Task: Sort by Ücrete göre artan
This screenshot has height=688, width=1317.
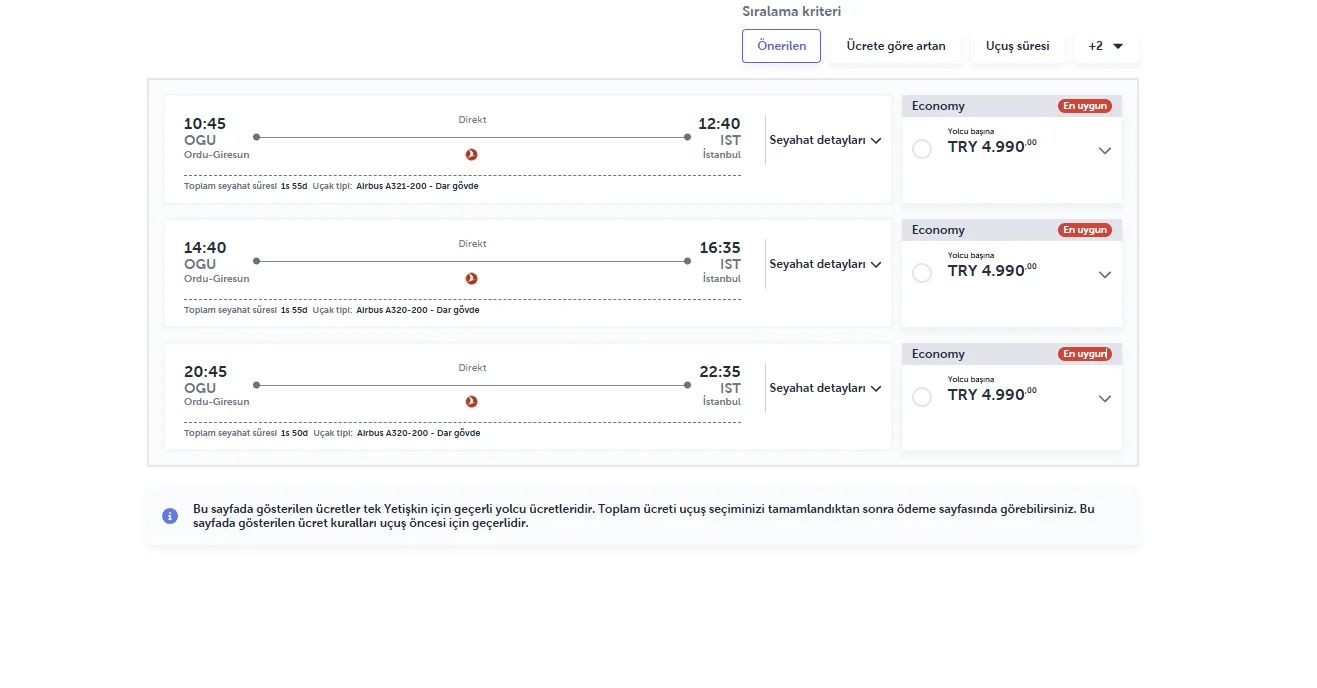Action: (896, 46)
